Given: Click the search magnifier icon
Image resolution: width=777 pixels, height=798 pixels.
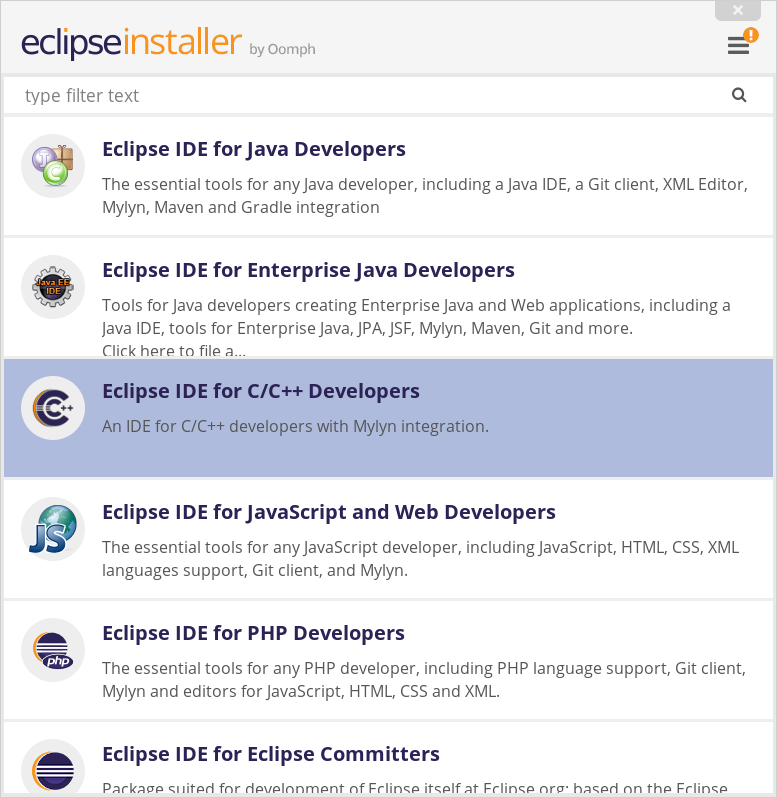Looking at the screenshot, I should [739, 95].
